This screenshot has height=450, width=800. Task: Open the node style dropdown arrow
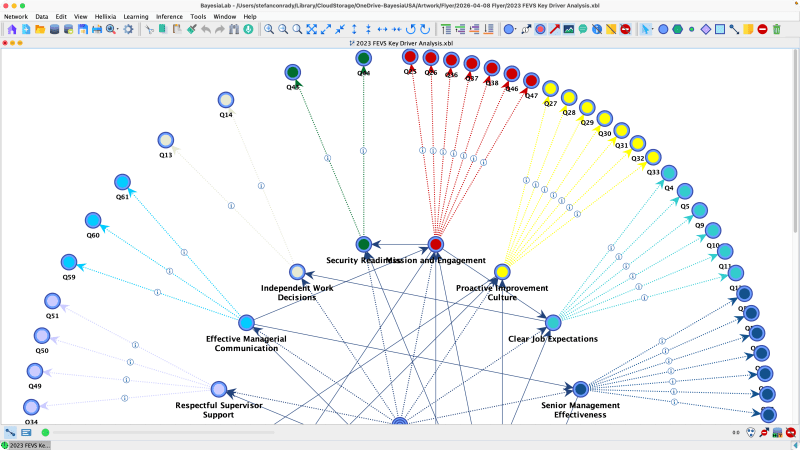coord(516,30)
